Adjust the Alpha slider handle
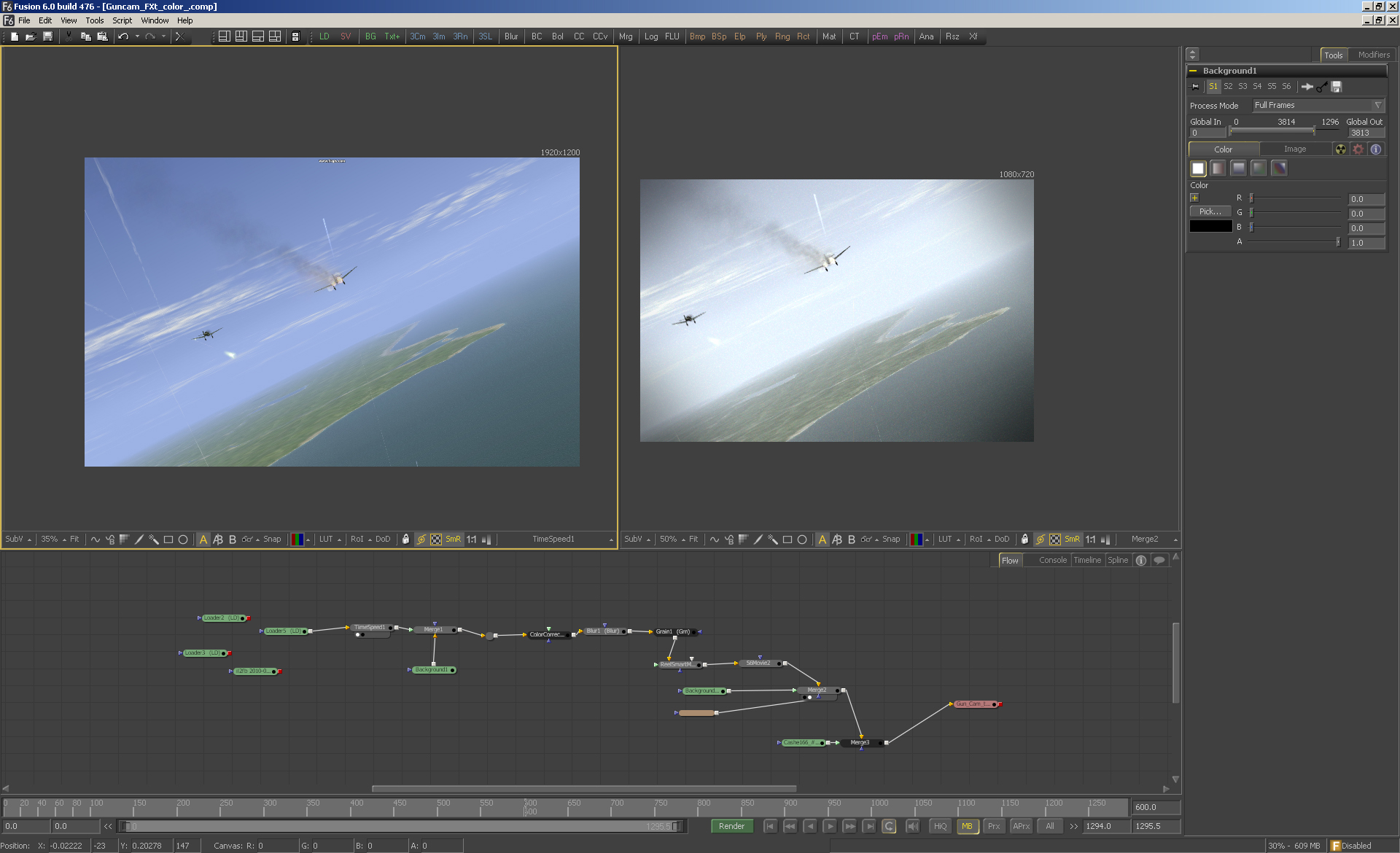The height and width of the screenshot is (853, 1400). (1337, 242)
